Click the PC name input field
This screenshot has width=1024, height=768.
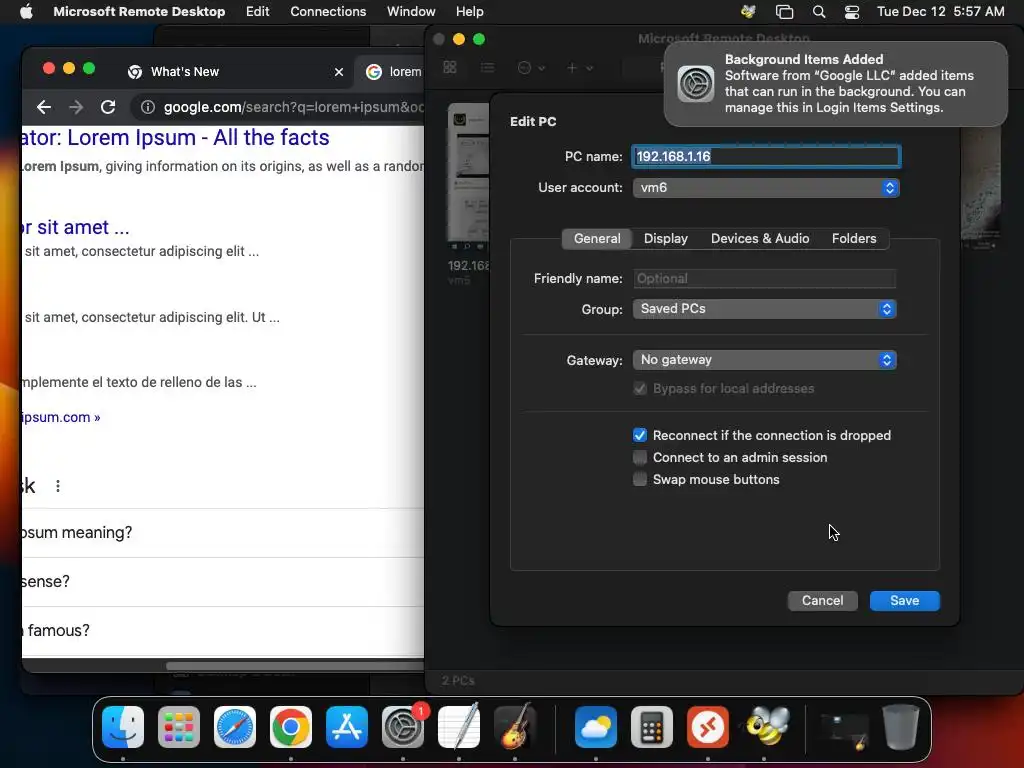766,156
